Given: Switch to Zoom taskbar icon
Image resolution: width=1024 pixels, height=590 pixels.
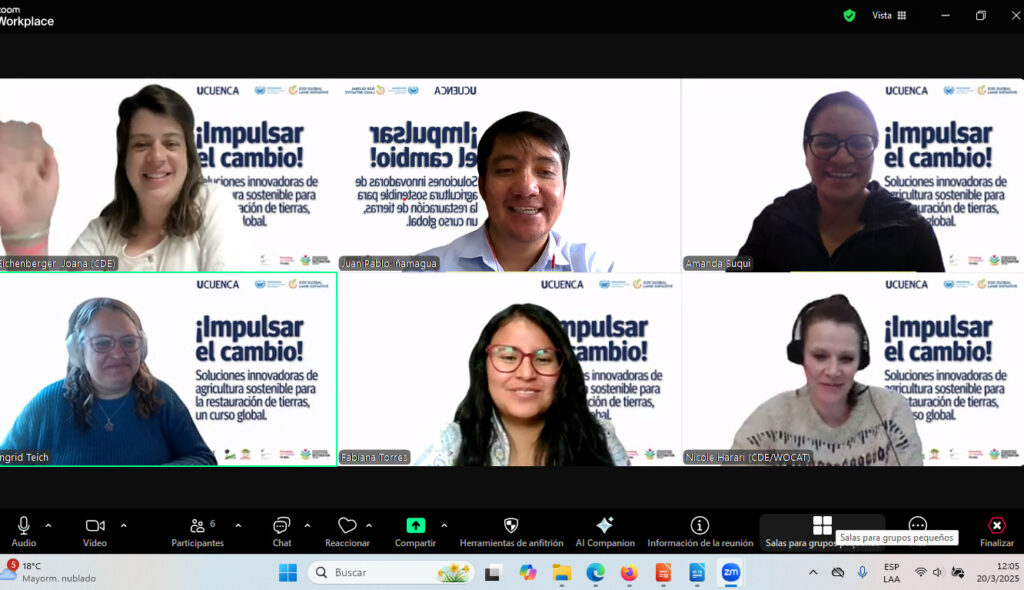Looking at the screenshot, I should [731, 573].
